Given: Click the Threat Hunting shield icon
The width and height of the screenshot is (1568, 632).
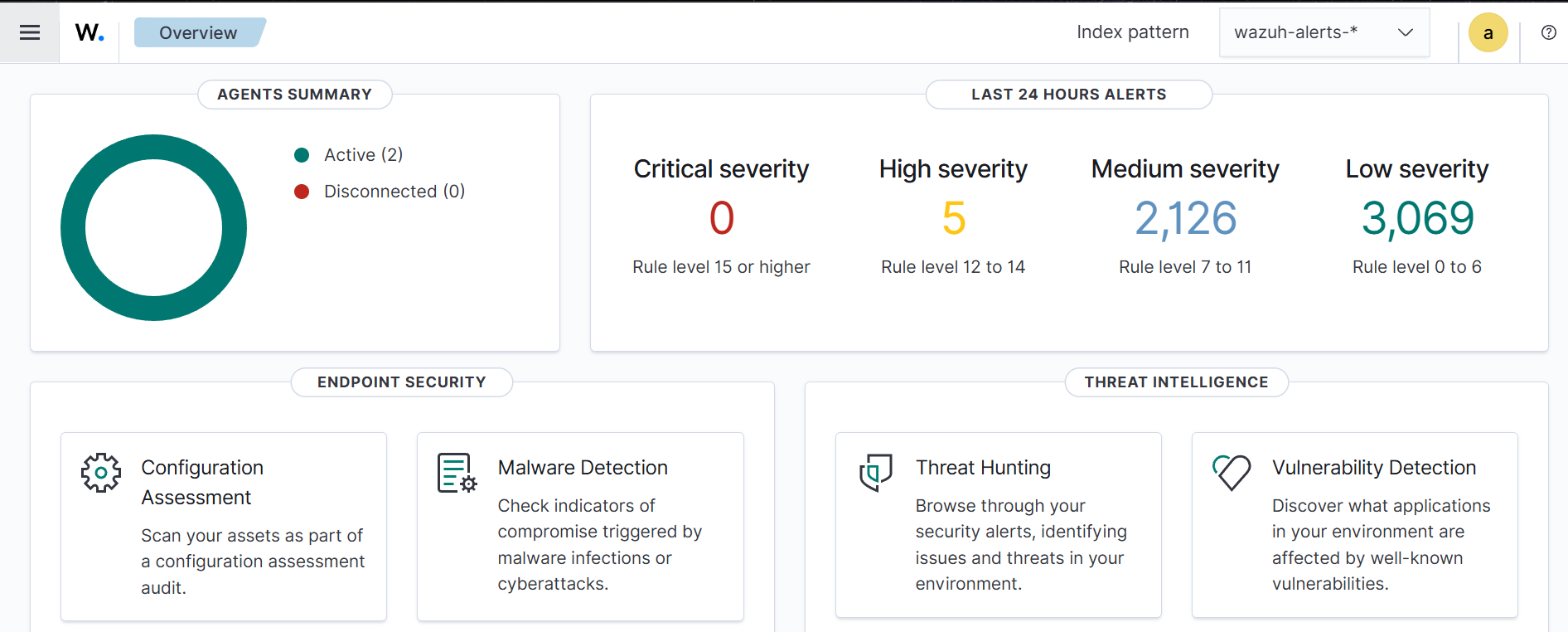Looking at the screenshot, I should (x=876, y=473).
